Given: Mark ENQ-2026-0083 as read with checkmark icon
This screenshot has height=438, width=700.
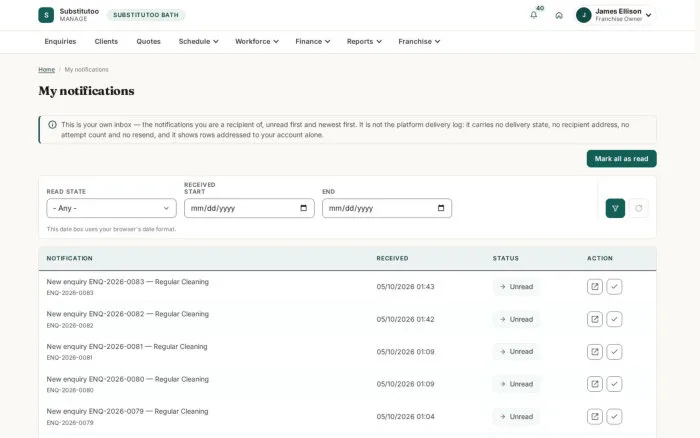Looking at the screenshot, I should (614, 287).
